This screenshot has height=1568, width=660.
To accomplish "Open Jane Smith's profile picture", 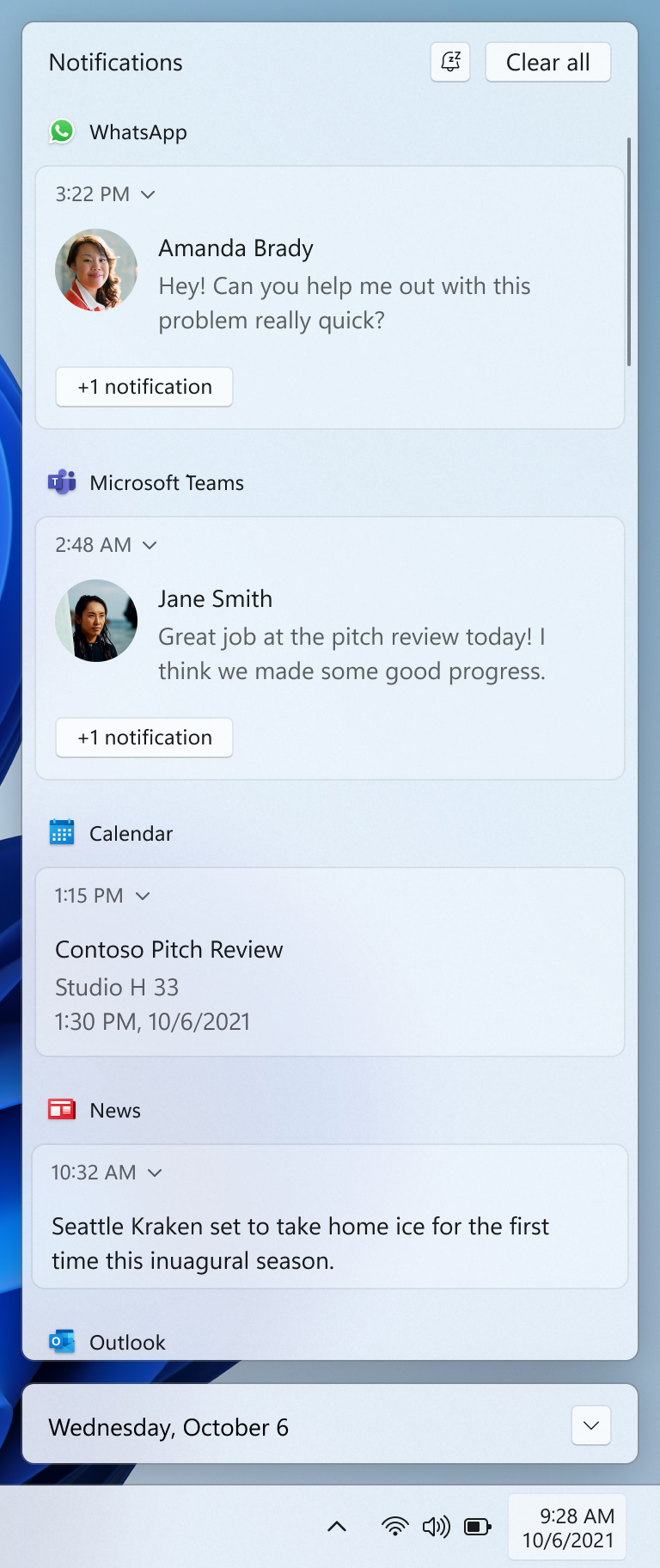I will point(96,621).
